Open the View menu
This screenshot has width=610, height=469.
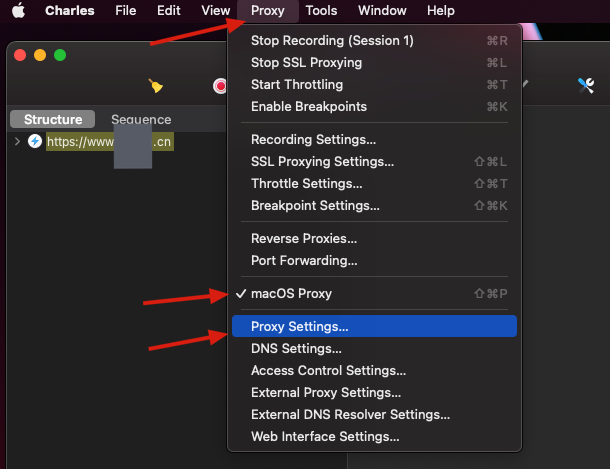216,10
